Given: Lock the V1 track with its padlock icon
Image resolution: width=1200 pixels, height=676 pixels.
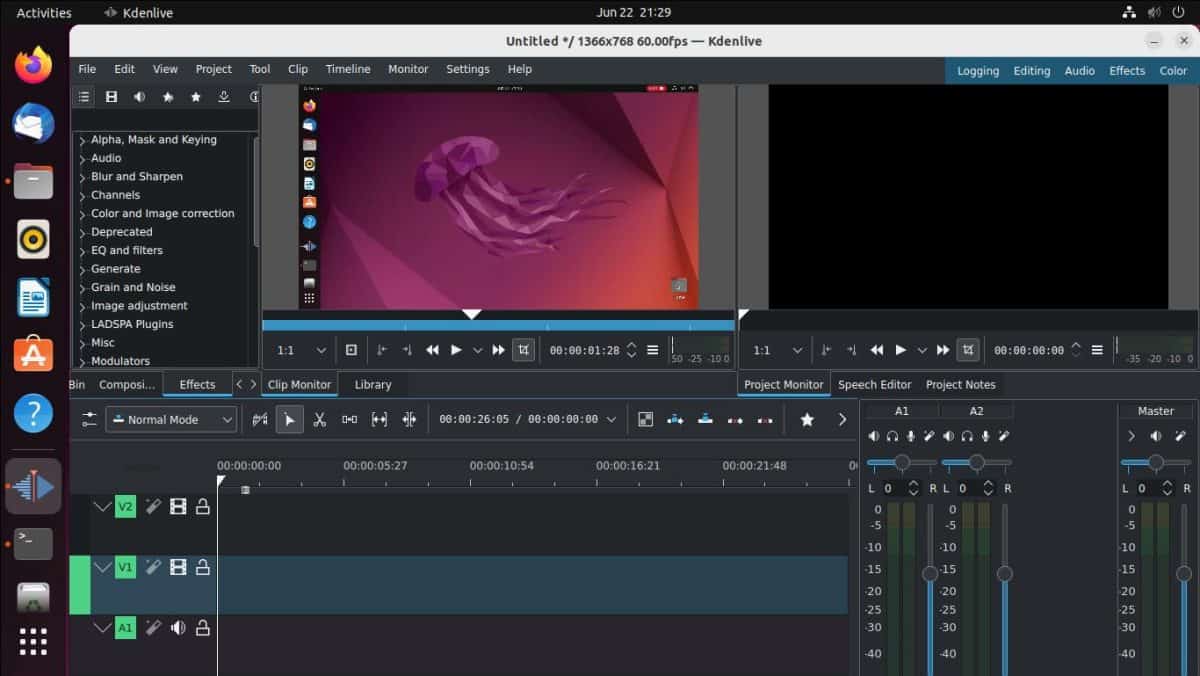Looking at the screenshot, I should pos(203,567).
